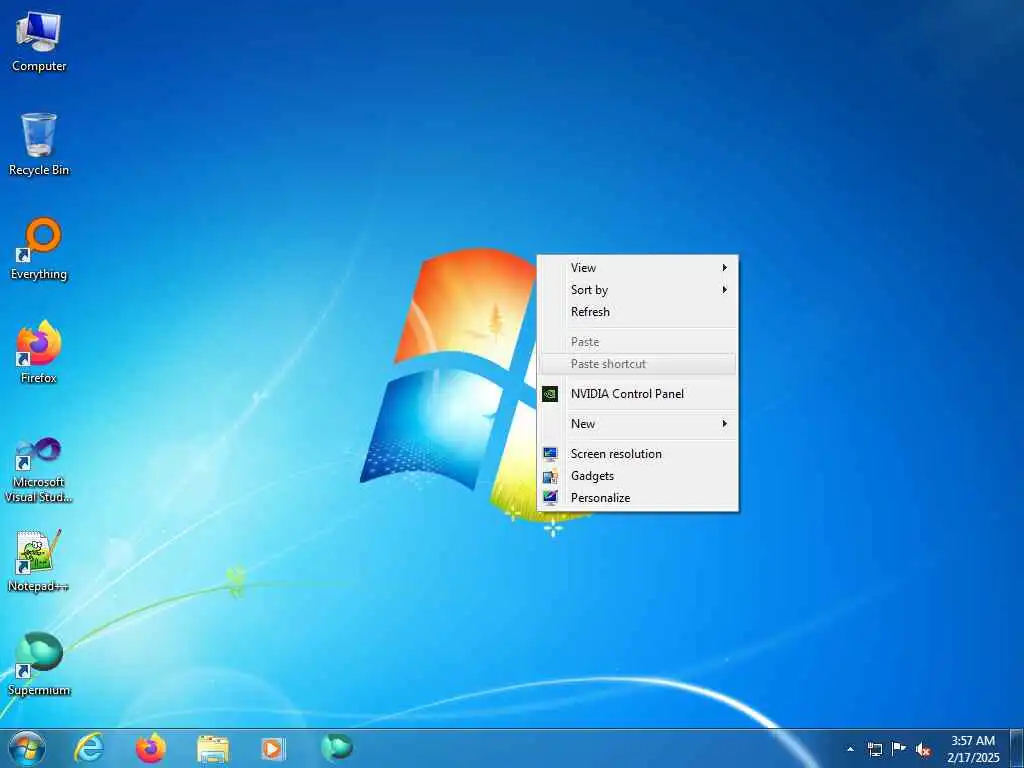This screenshot has width=1024, height=768.
Task: Expand the Sort by submenu
Action: click(x=637, y=290)
